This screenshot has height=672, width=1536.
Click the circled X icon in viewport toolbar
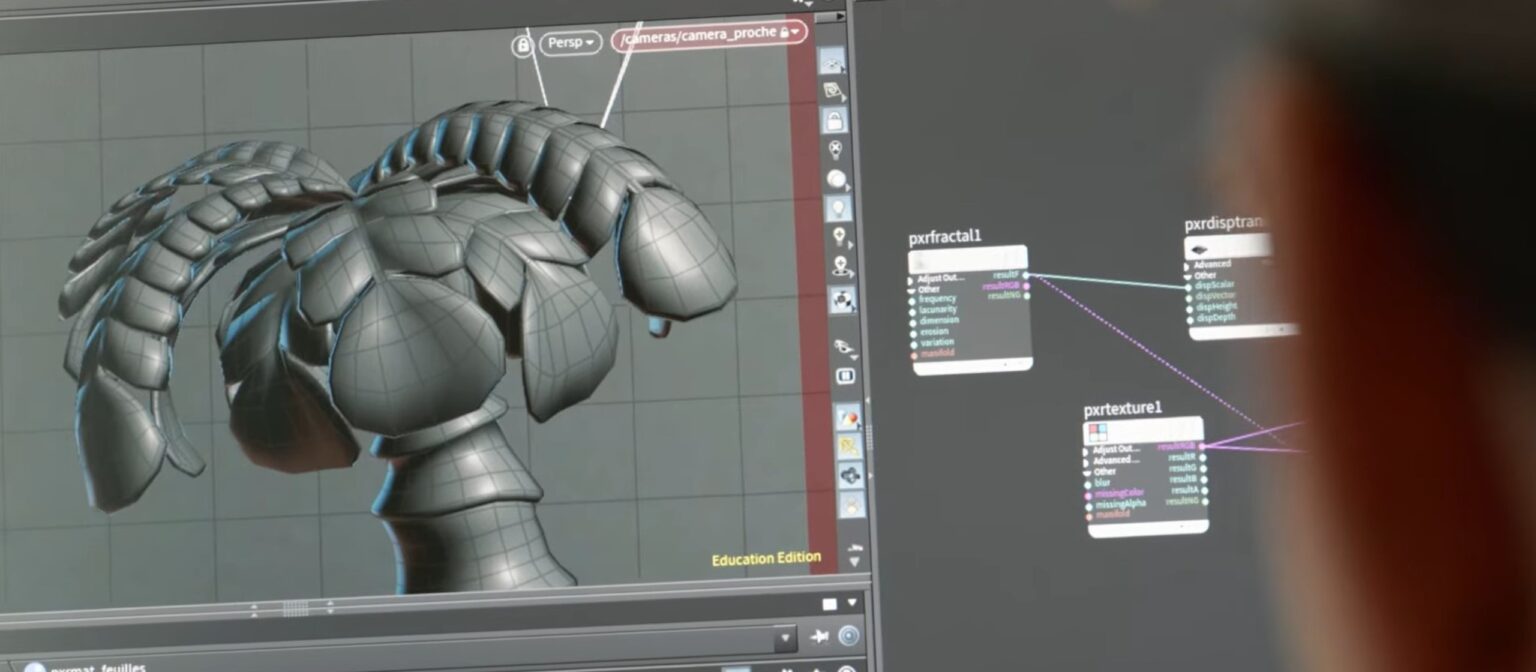coord(835,150)
